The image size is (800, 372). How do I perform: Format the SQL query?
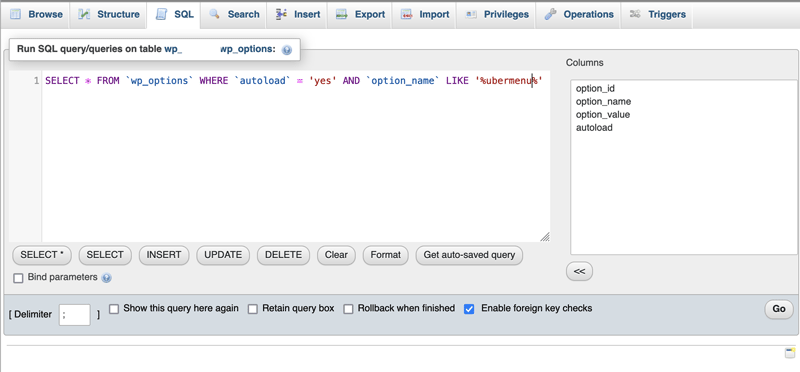click(x=386, y=255)
